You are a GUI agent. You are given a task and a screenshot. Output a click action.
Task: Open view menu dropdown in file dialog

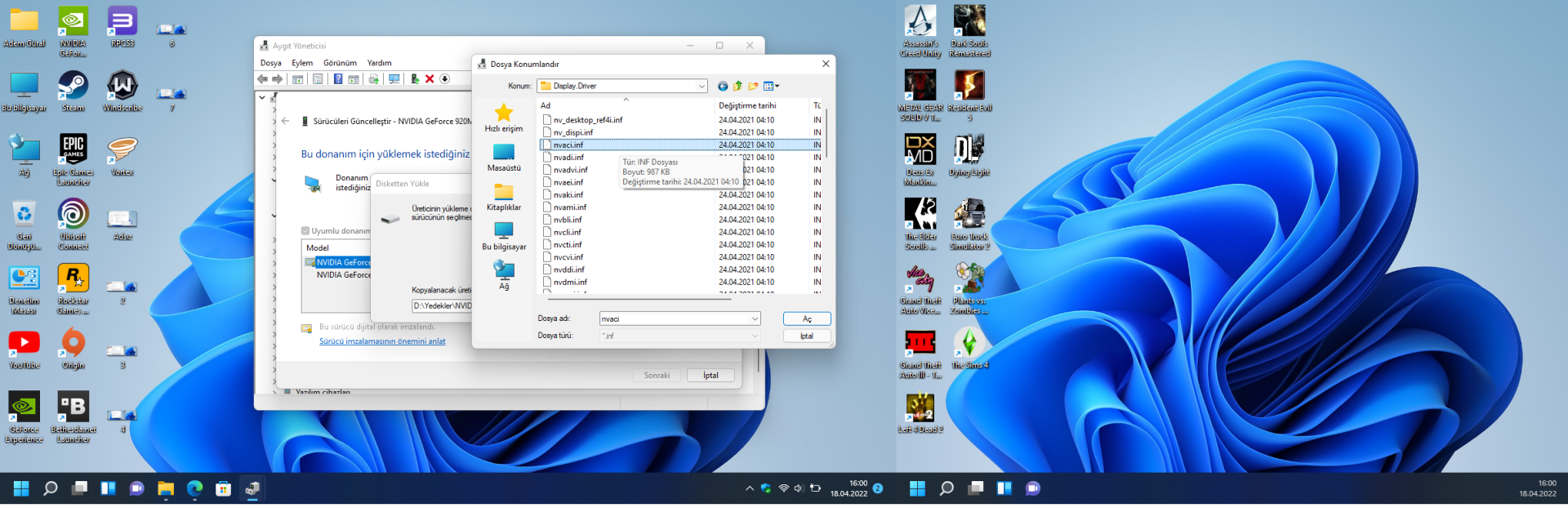[772, 86]
